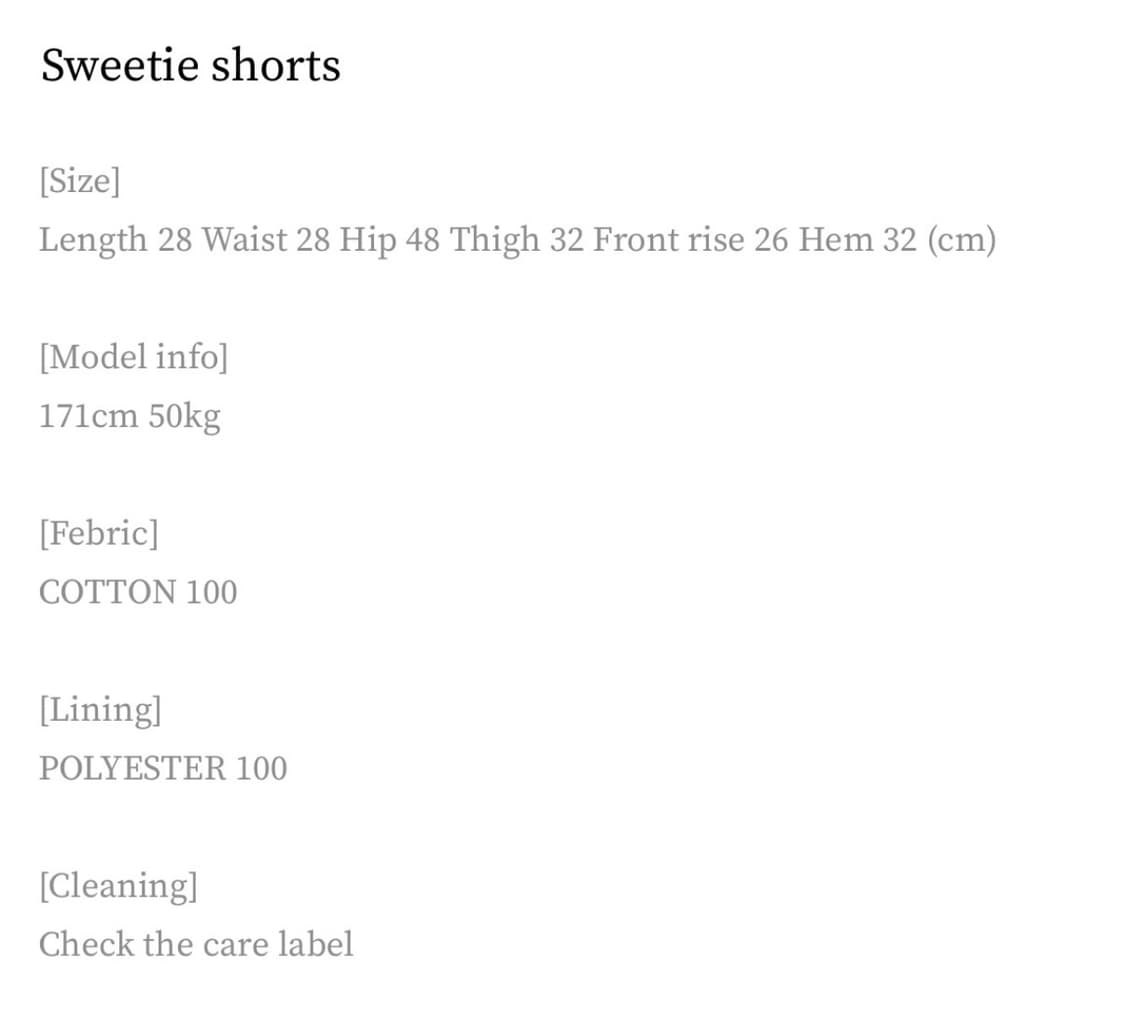Image resolution: width=1125 pixels, height=1010 pixels.
Task: Click the Sweetie shorts product title
Action: [190, 65]
